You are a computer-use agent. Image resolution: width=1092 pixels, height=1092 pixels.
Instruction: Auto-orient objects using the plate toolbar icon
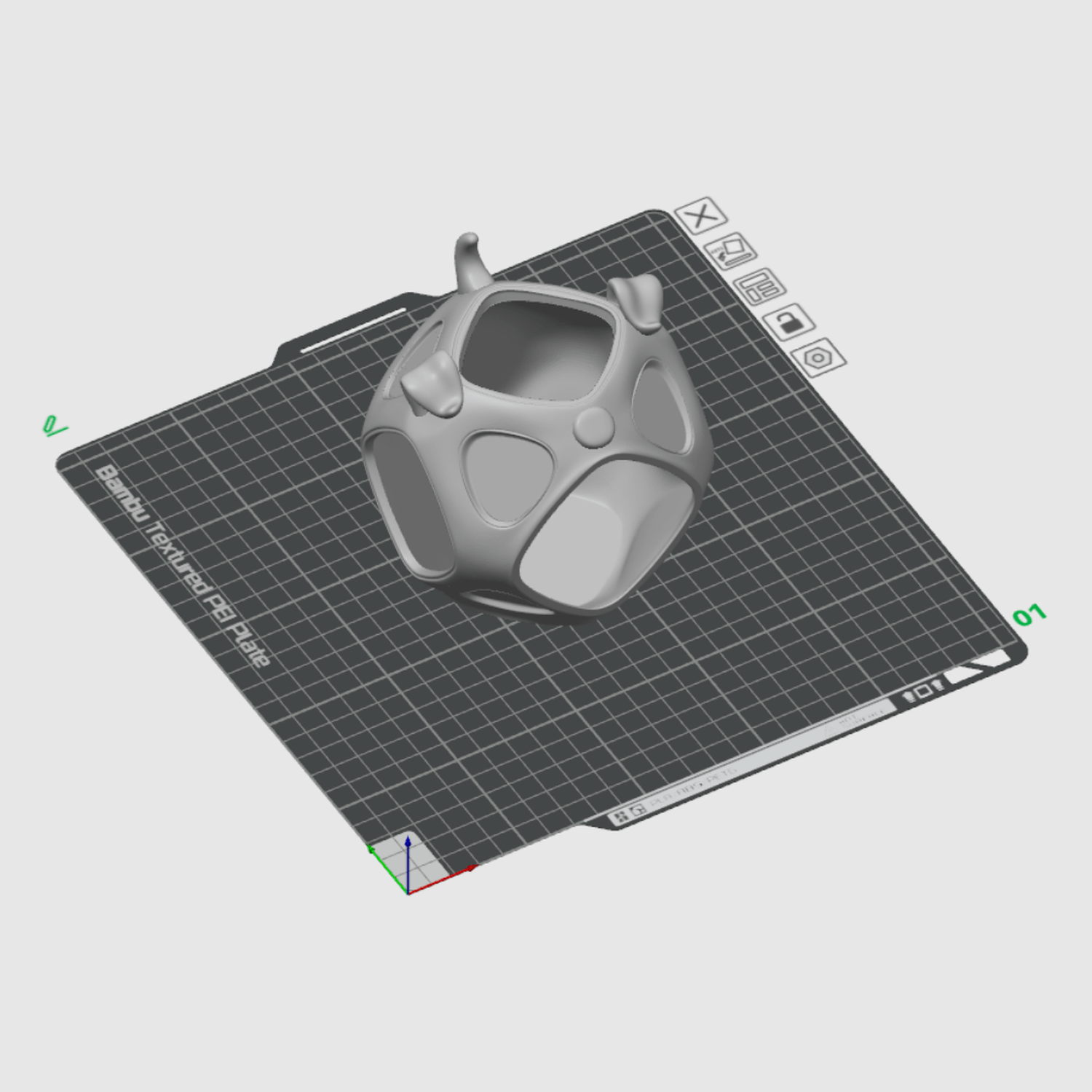coord(731,251)
